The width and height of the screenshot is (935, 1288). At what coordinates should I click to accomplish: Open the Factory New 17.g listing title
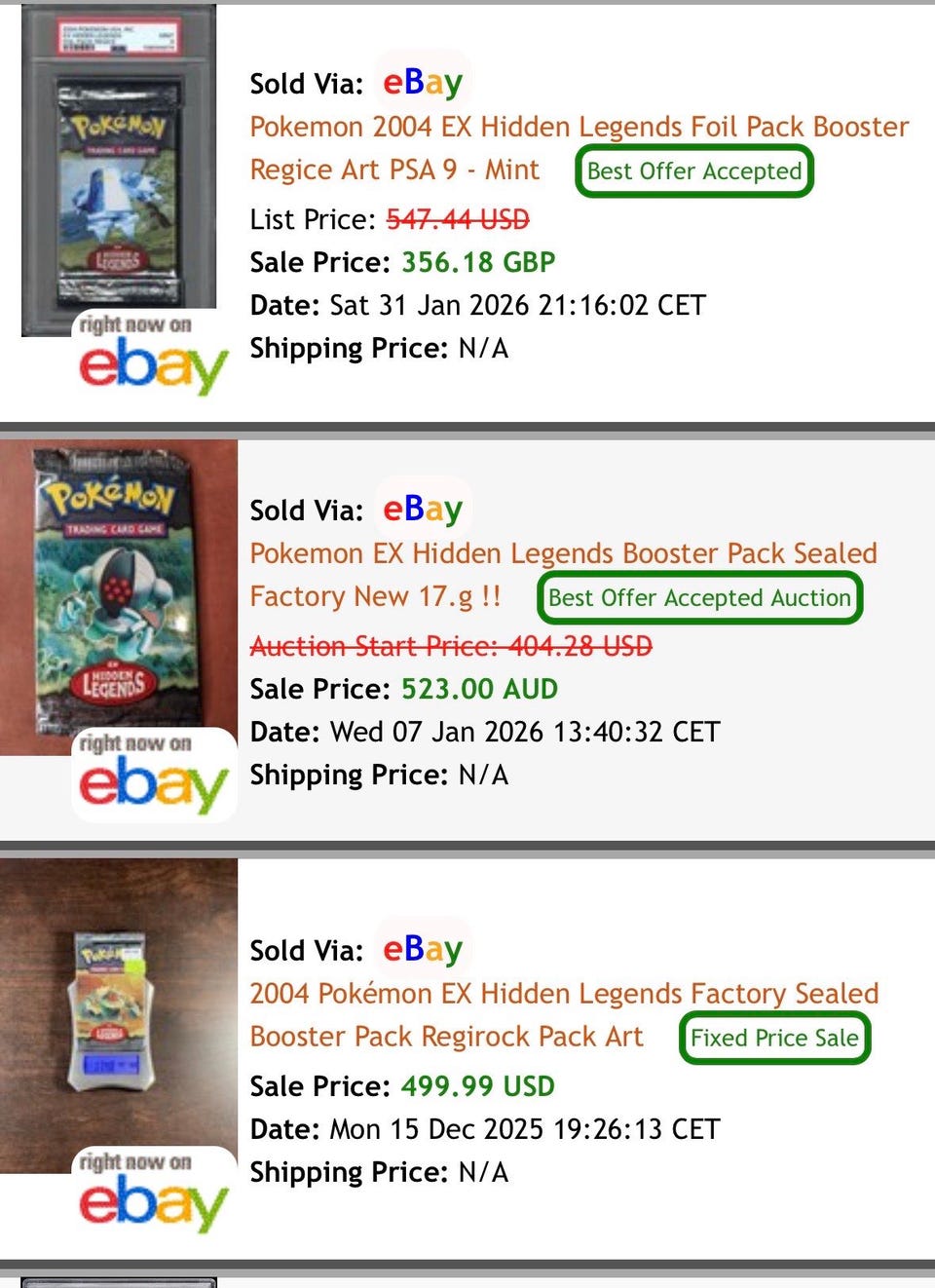click(563, 575)
